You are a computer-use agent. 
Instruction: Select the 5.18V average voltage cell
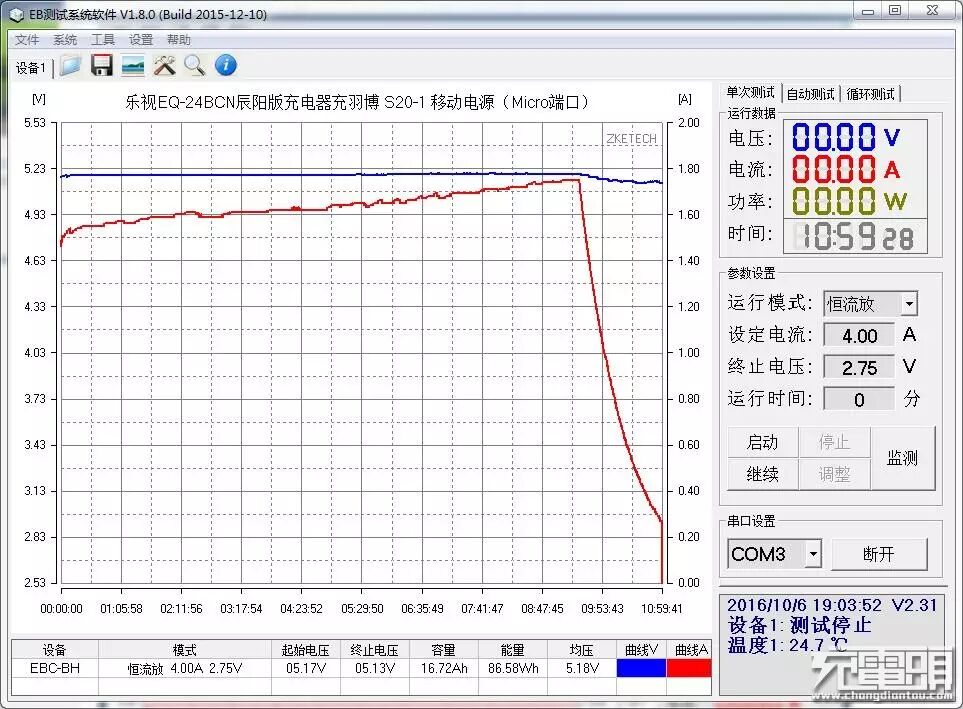(x=582, y=668)
